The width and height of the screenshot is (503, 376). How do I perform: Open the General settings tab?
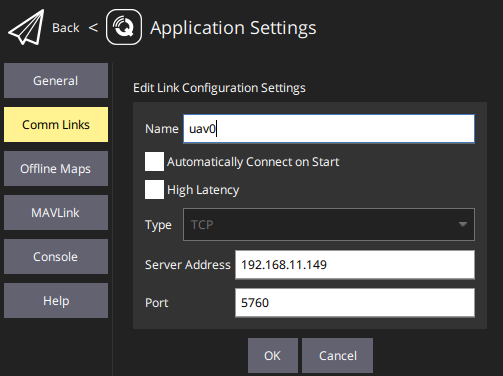coord(56,81)
